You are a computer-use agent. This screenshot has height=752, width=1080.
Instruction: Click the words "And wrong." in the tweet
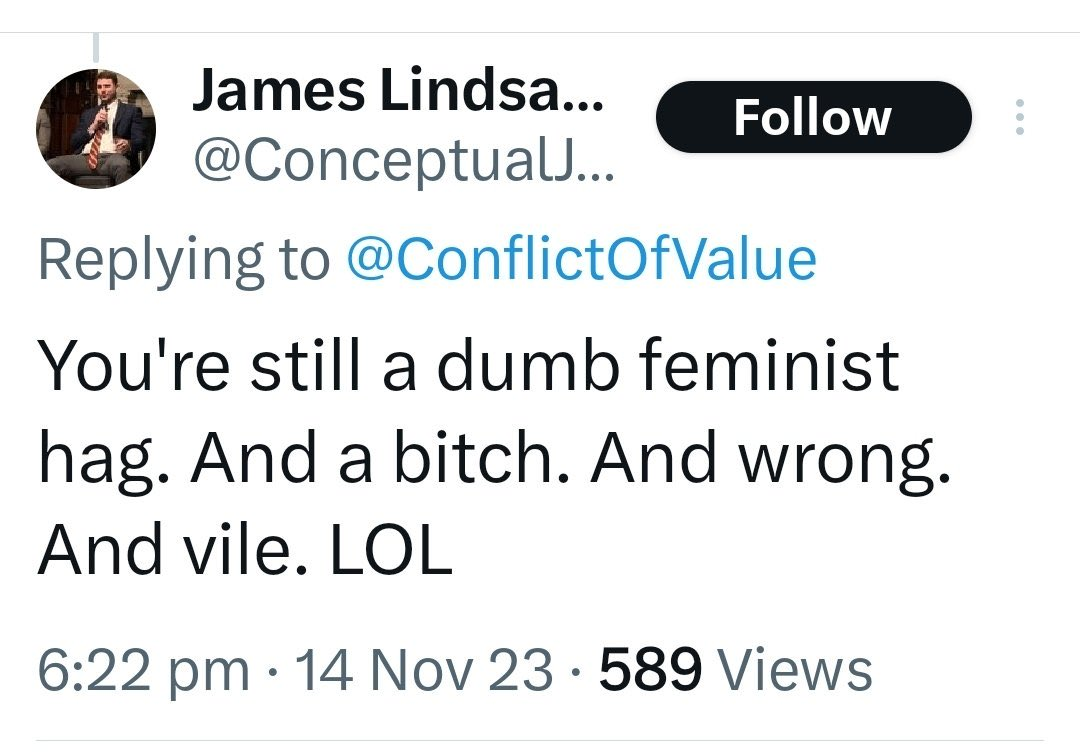768,459
